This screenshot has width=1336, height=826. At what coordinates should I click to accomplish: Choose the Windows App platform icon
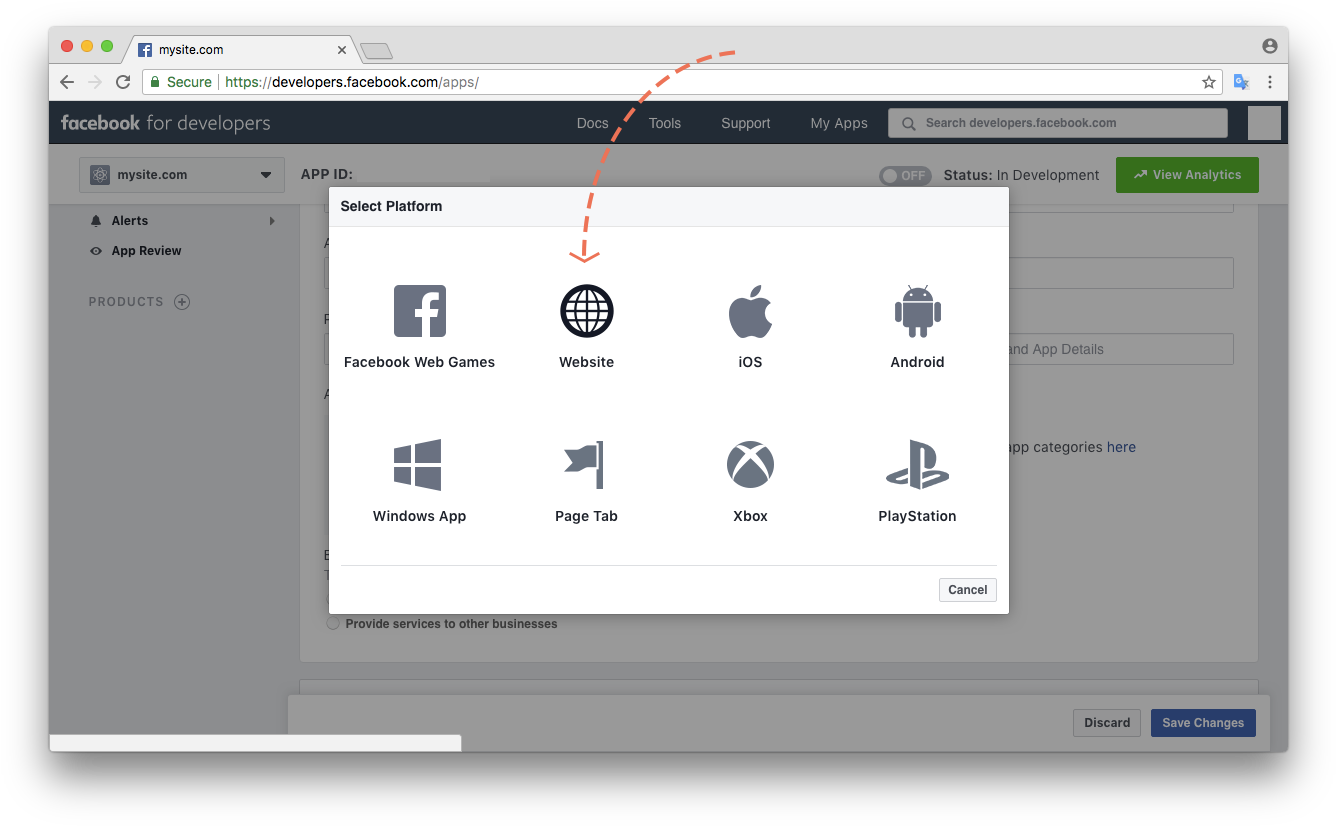point(419,465)
